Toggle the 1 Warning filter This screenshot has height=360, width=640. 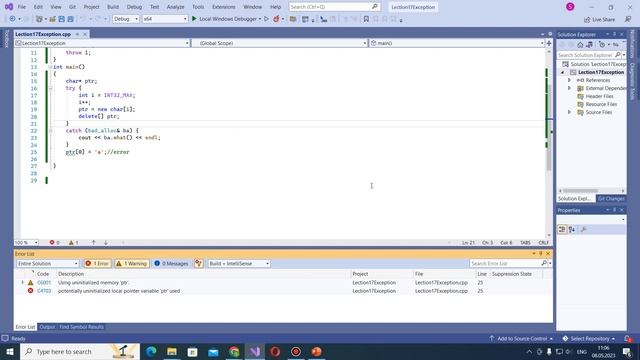[x=132, y=263]
